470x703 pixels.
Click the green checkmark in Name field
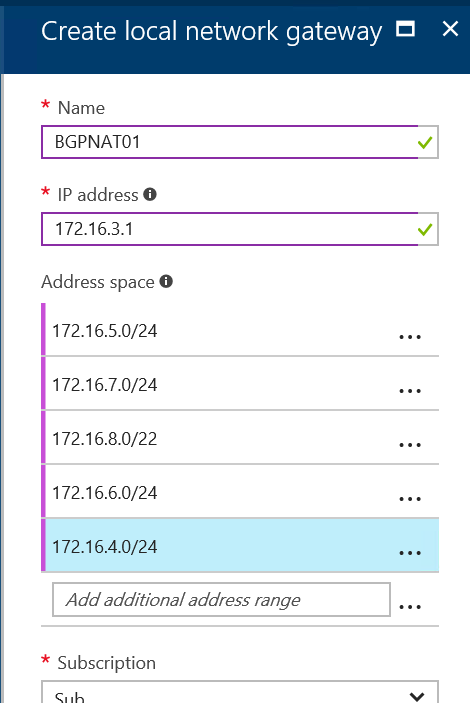coord(425,143)
